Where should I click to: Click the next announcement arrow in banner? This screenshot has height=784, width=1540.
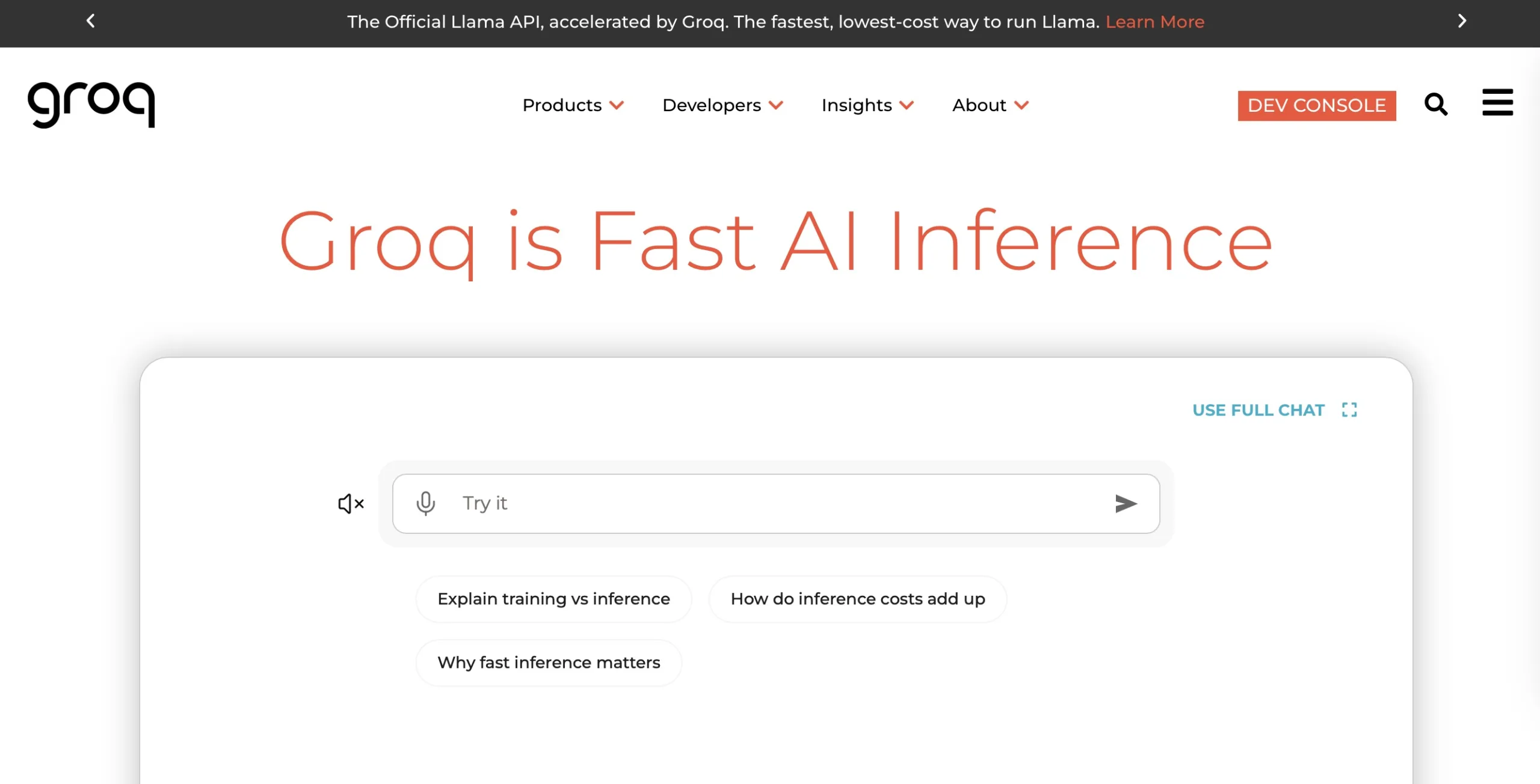pos(1462,21)
